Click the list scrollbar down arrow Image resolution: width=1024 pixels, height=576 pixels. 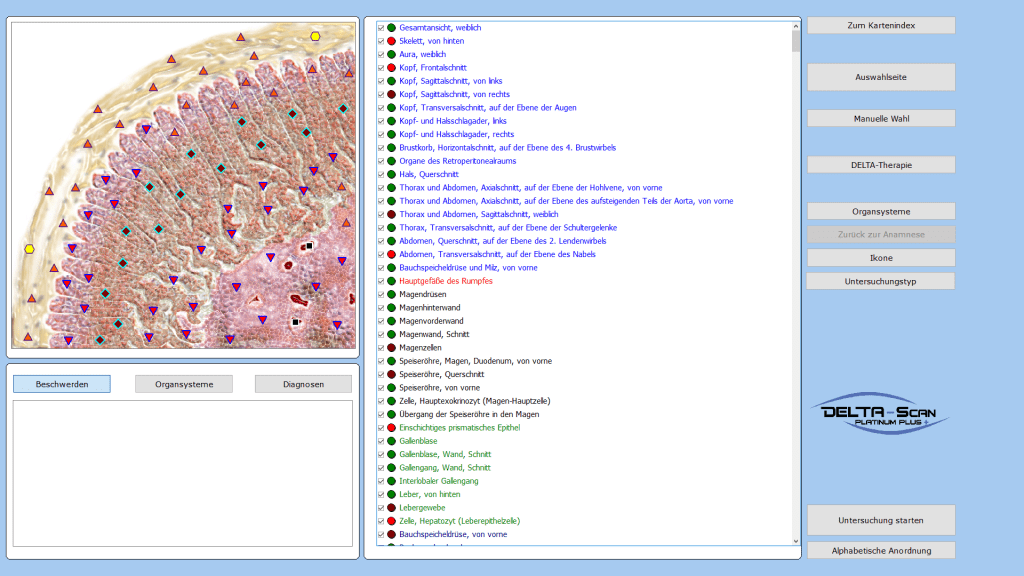(x=796, y=541)
